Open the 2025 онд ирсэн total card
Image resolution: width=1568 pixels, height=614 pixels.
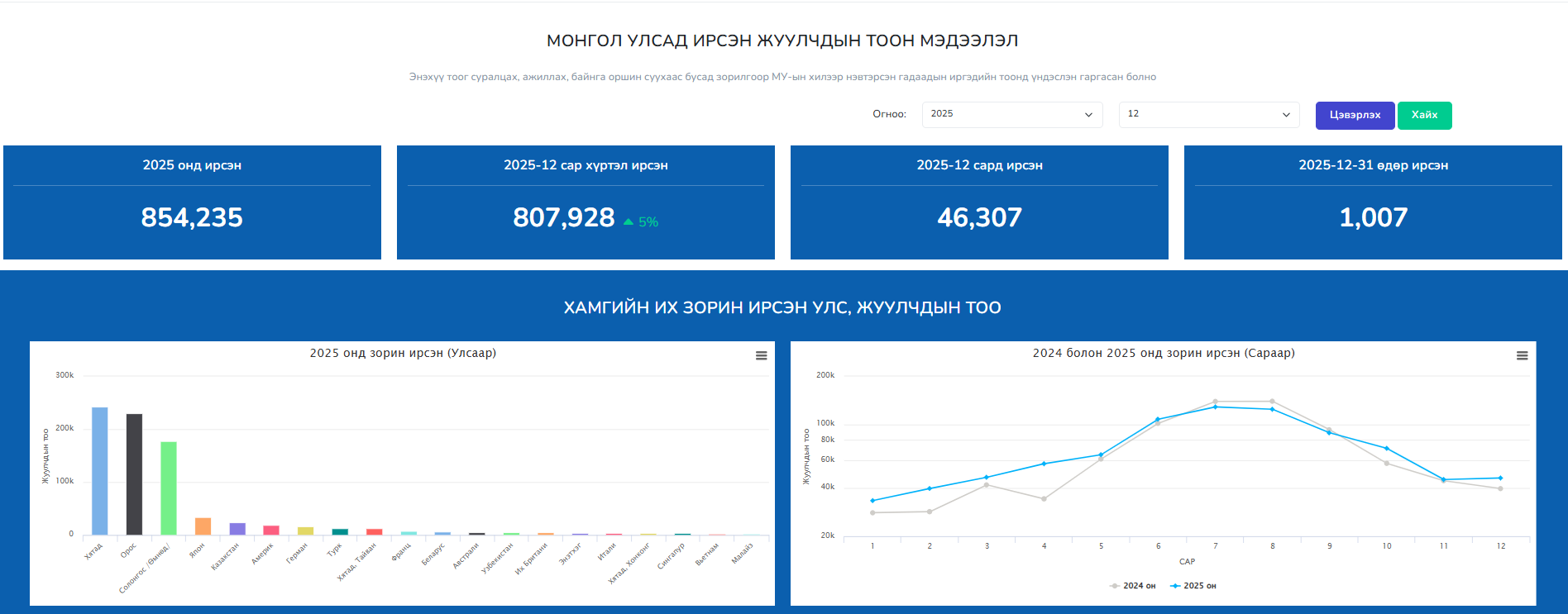(x=192, y=202)
